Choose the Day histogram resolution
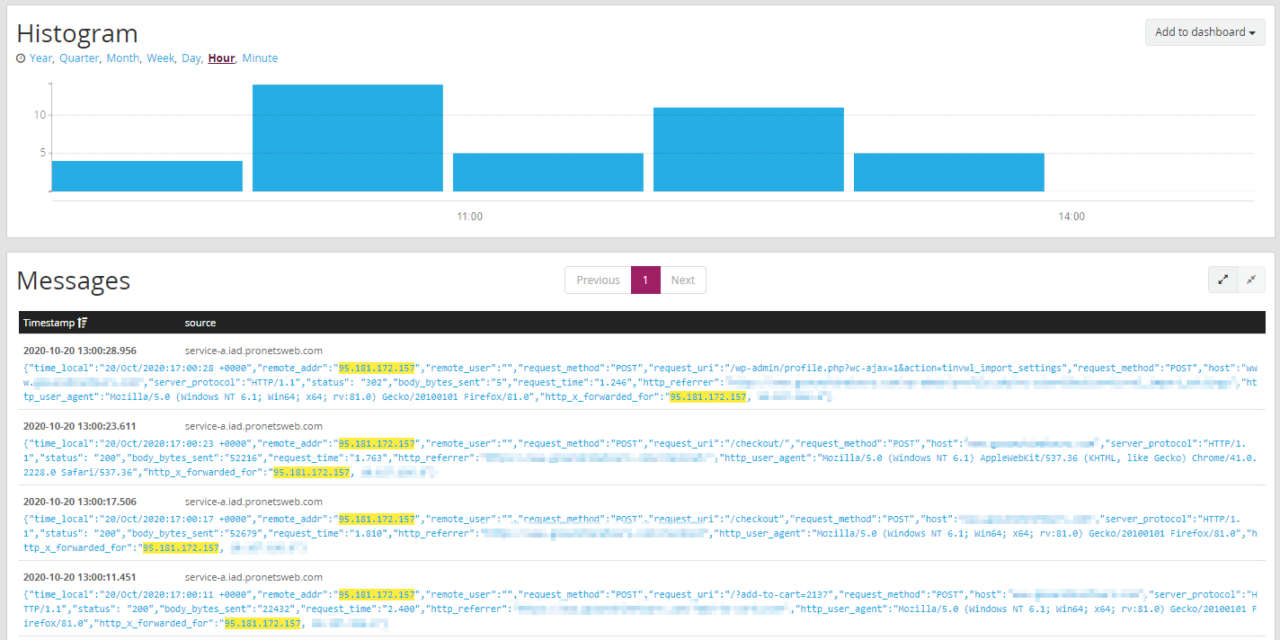This screenshot has height=640, width=1280. tap(190, 59)
